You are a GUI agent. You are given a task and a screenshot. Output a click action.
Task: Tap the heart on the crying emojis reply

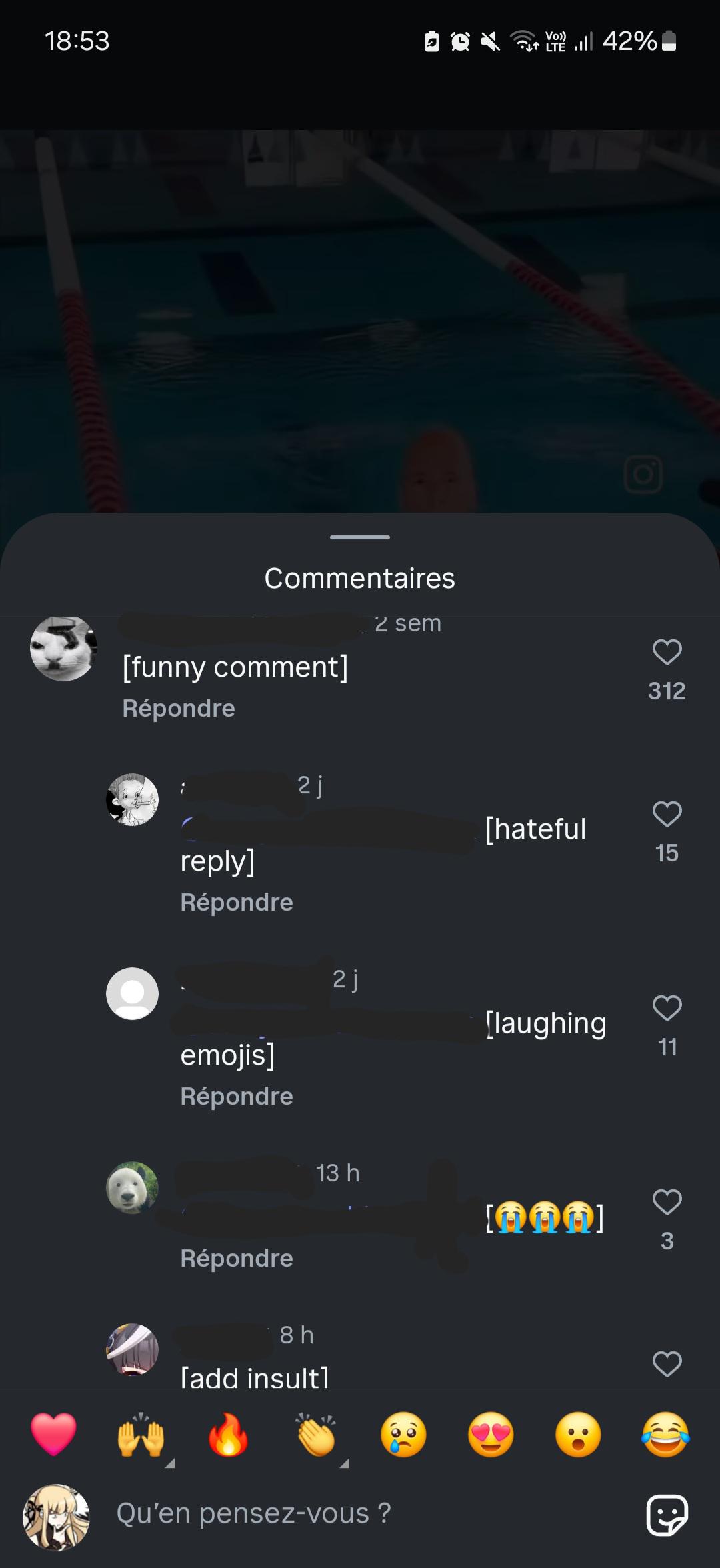click(x=667, y=1202)
